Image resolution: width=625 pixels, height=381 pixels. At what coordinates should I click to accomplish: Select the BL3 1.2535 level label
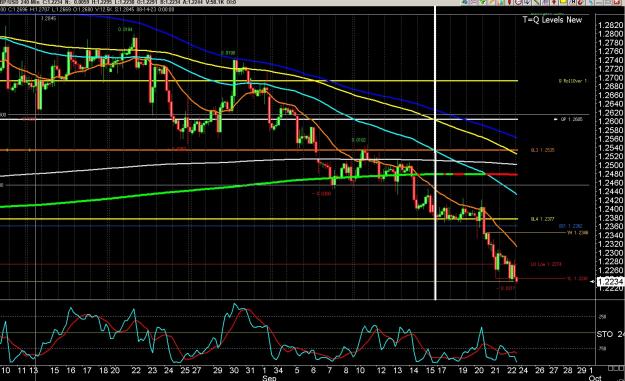(x=542, y=150)
